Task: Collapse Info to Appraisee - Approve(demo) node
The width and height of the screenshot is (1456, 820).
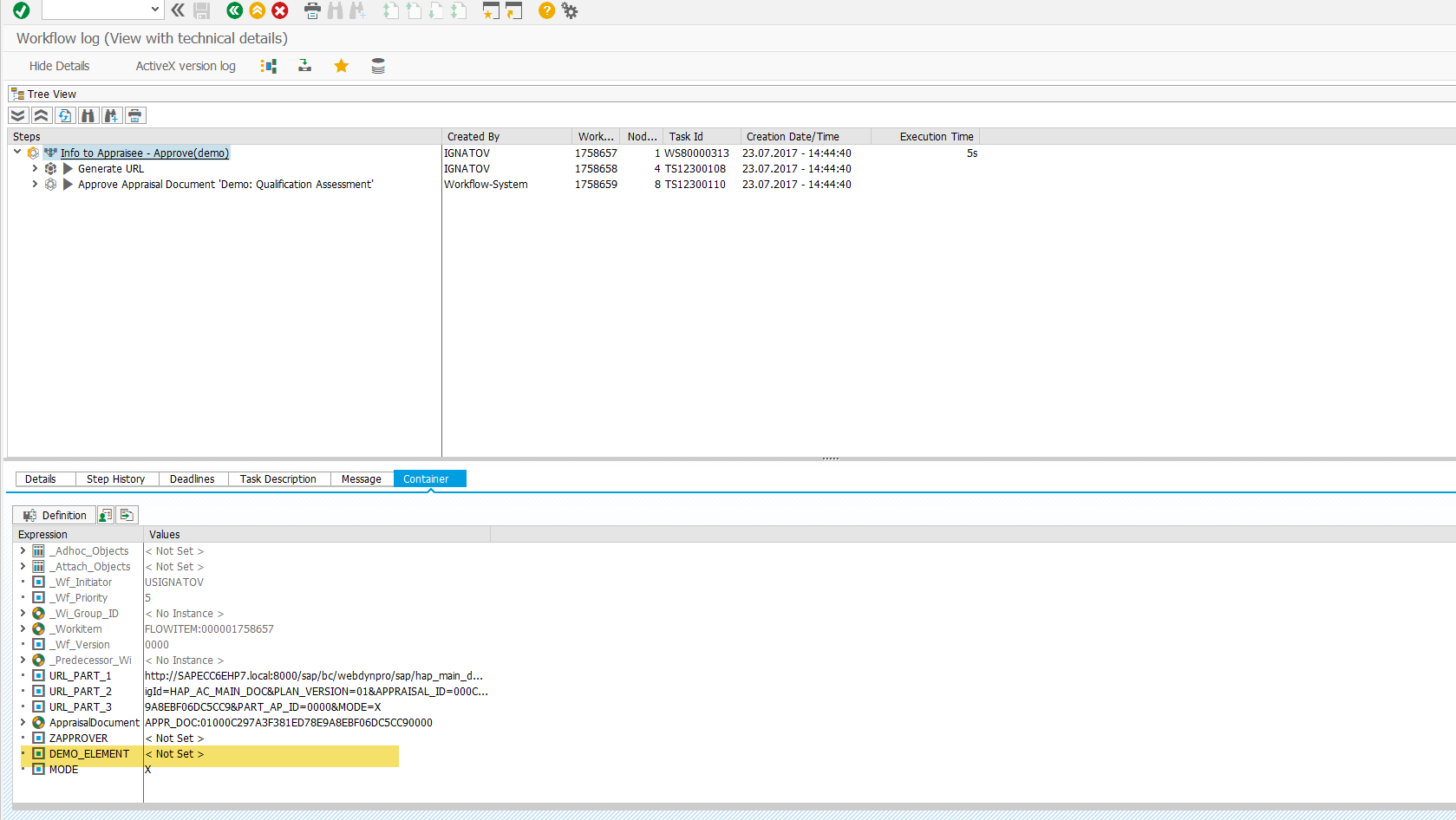Action: coord(17,152)
